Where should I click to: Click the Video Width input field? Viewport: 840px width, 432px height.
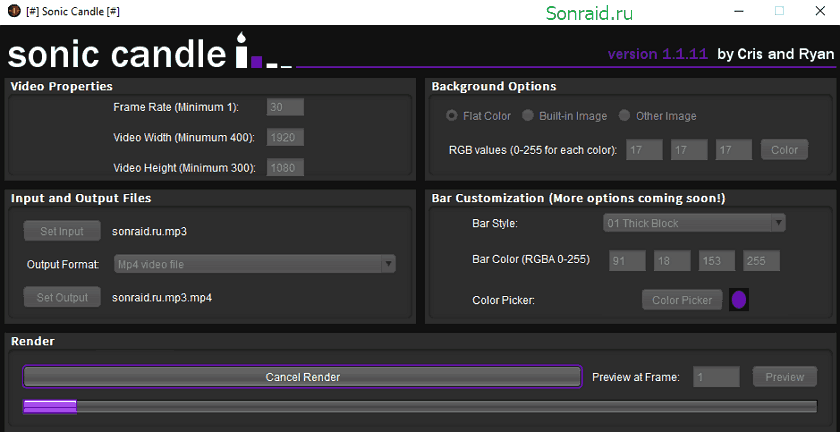click(285, 137)
